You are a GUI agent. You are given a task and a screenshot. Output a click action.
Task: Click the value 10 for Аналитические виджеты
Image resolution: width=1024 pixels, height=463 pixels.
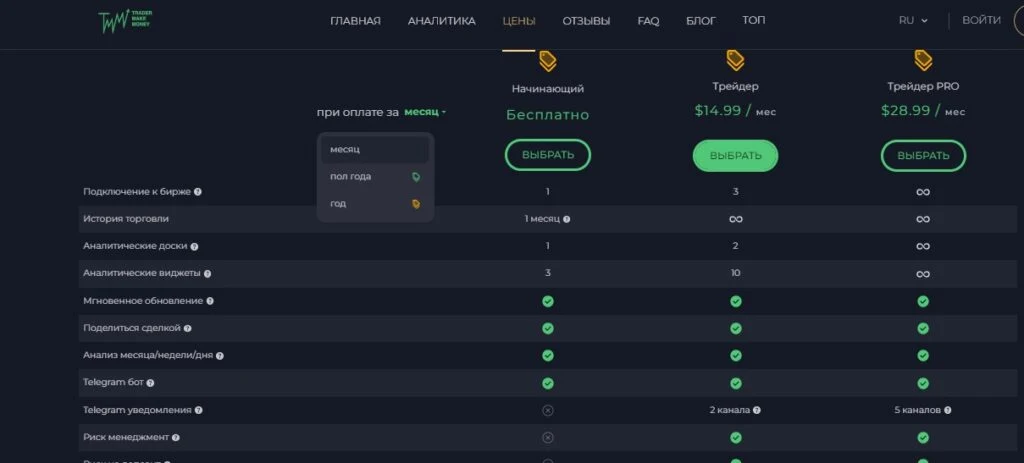(735, 273)
